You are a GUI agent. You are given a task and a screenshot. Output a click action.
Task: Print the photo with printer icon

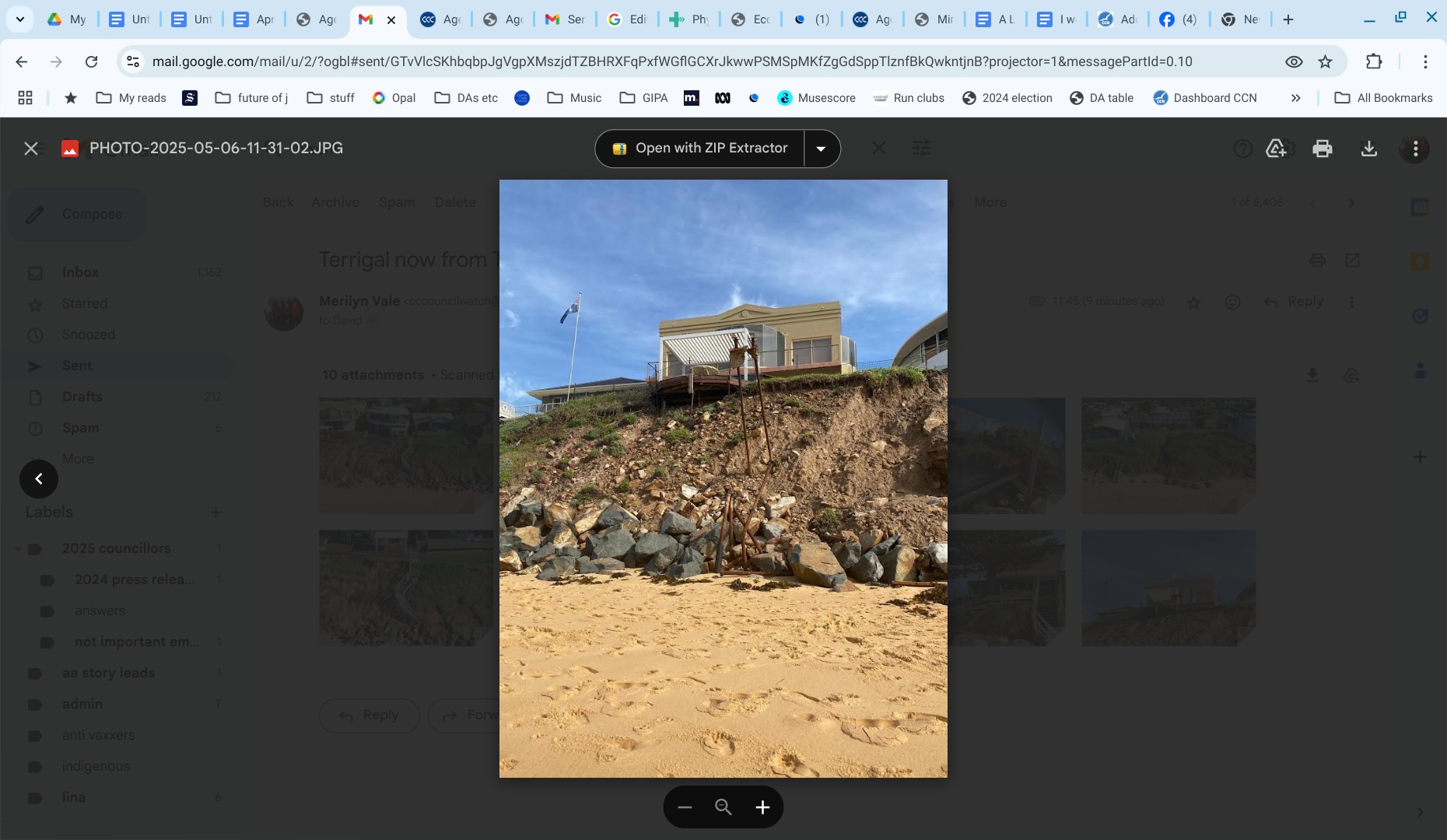1323,149
